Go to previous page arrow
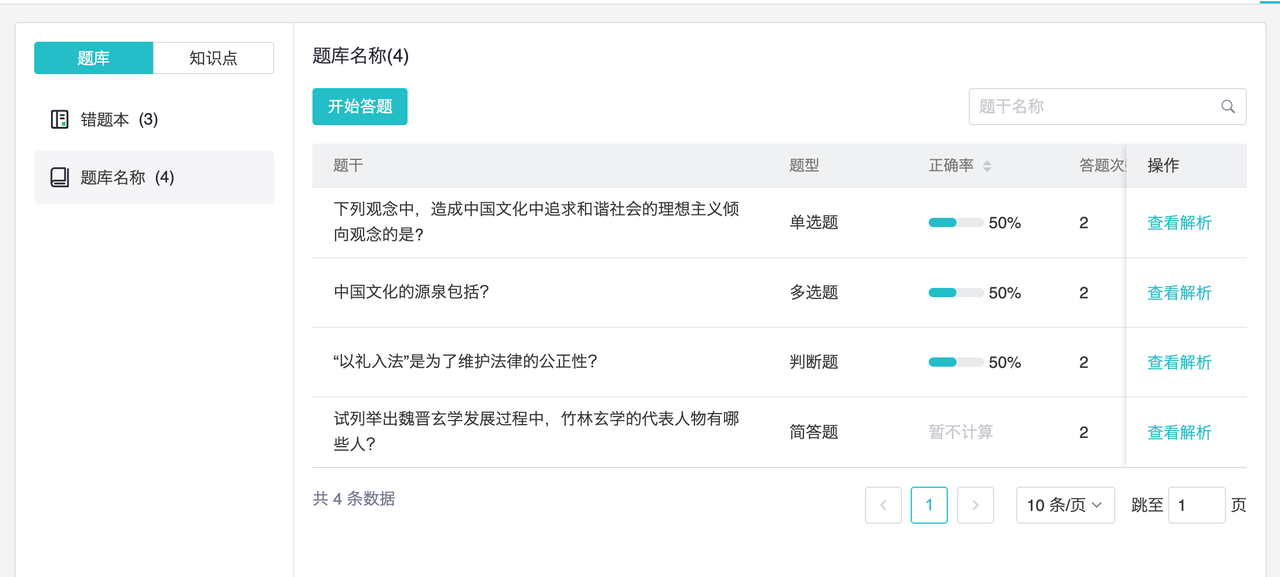 (883, 506)
